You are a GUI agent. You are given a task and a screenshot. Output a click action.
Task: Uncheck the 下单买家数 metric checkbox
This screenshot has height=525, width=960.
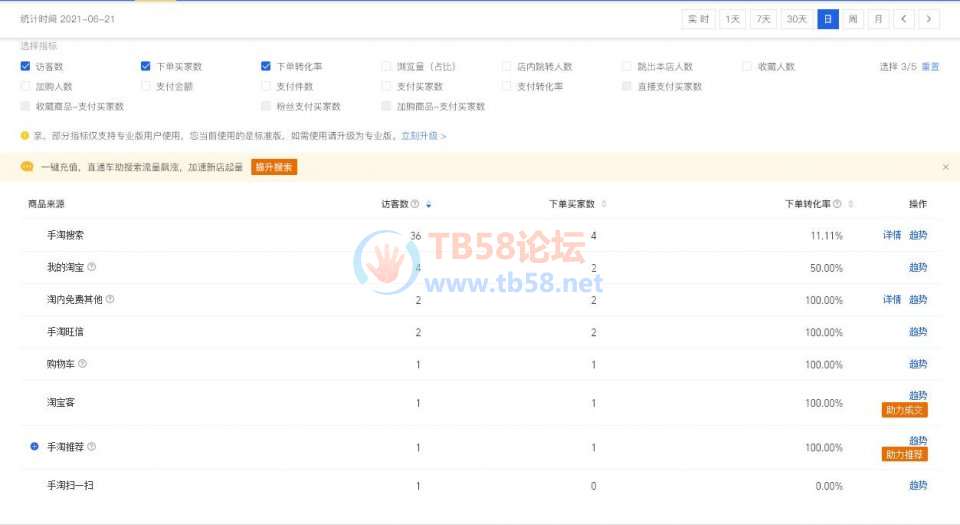click(146, 67)
